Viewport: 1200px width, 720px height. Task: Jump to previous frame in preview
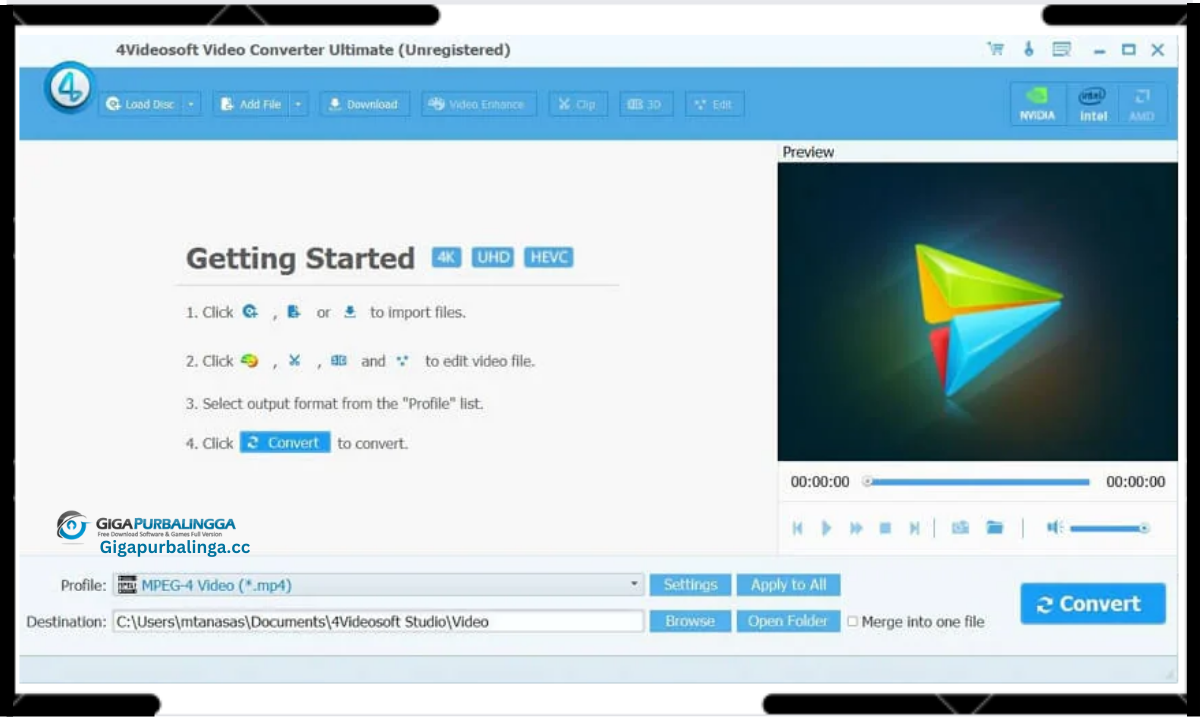(x=797, y=528)
